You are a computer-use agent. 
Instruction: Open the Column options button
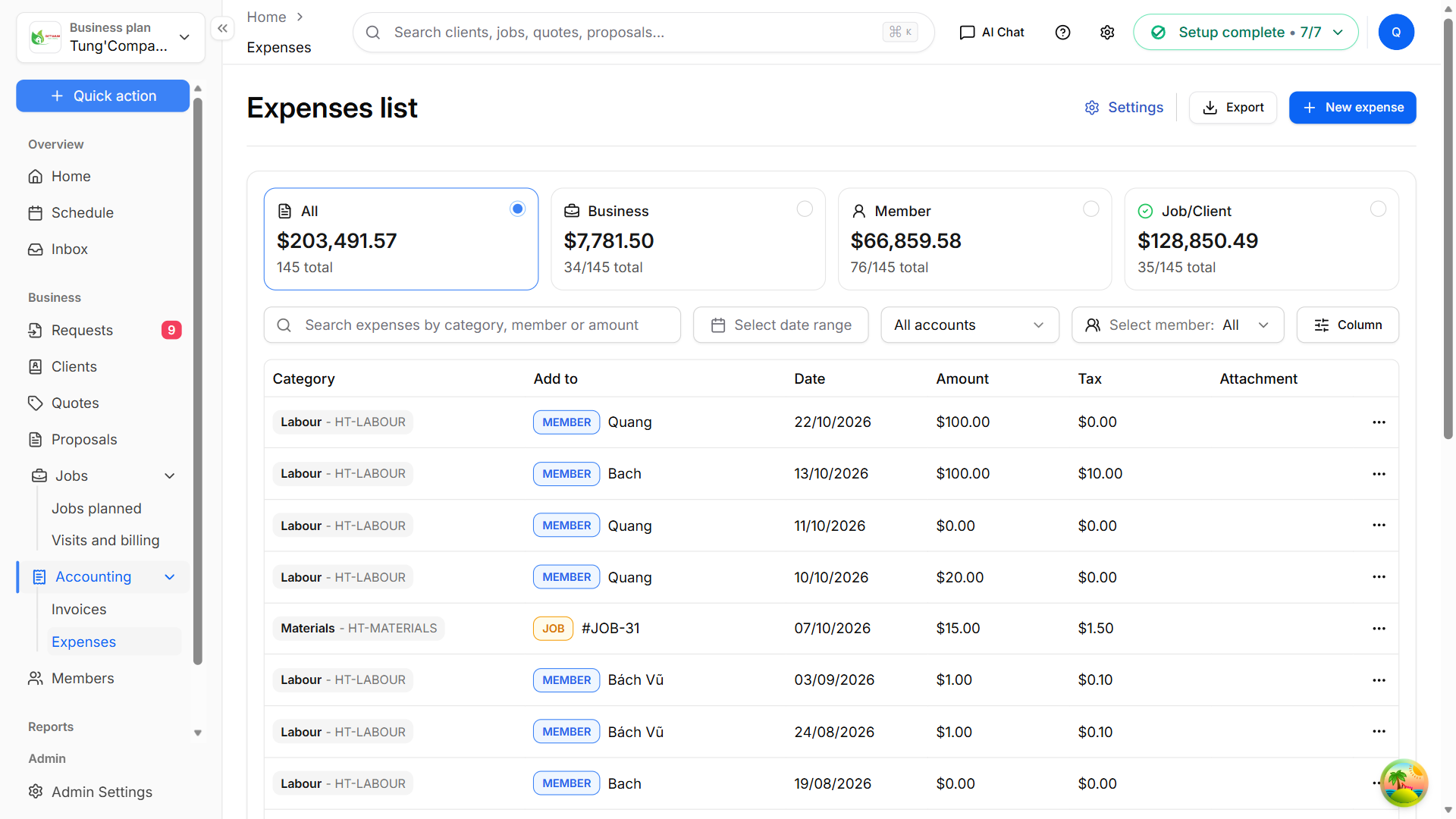tap(1348, 325)
